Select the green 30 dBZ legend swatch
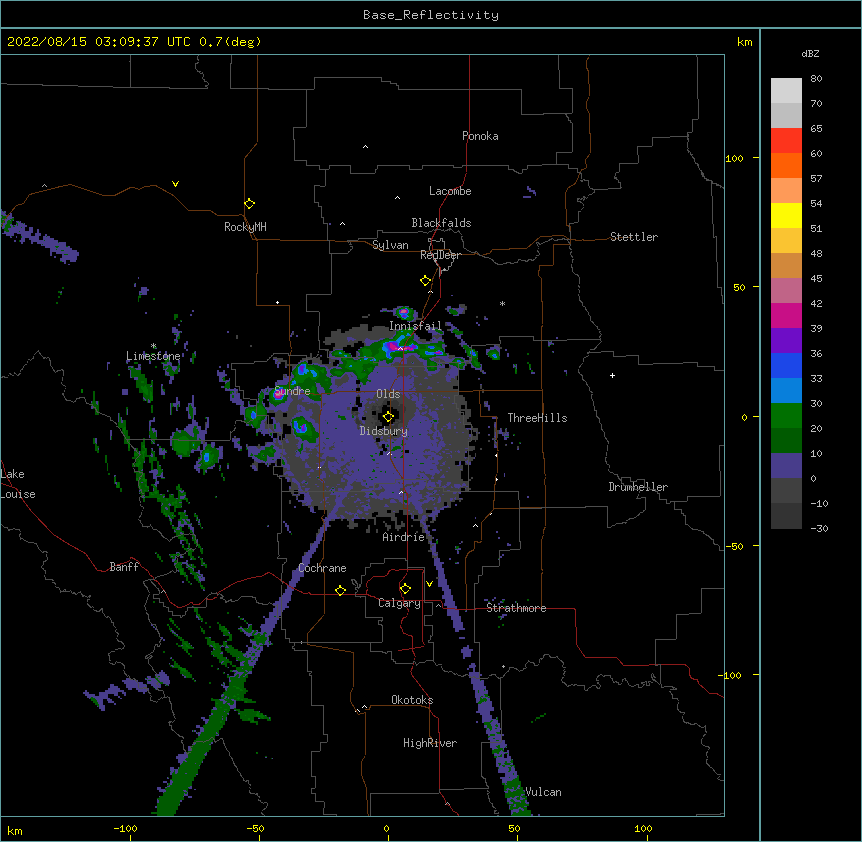This screenshot has height=842, width=862. (x=786, y=416)
